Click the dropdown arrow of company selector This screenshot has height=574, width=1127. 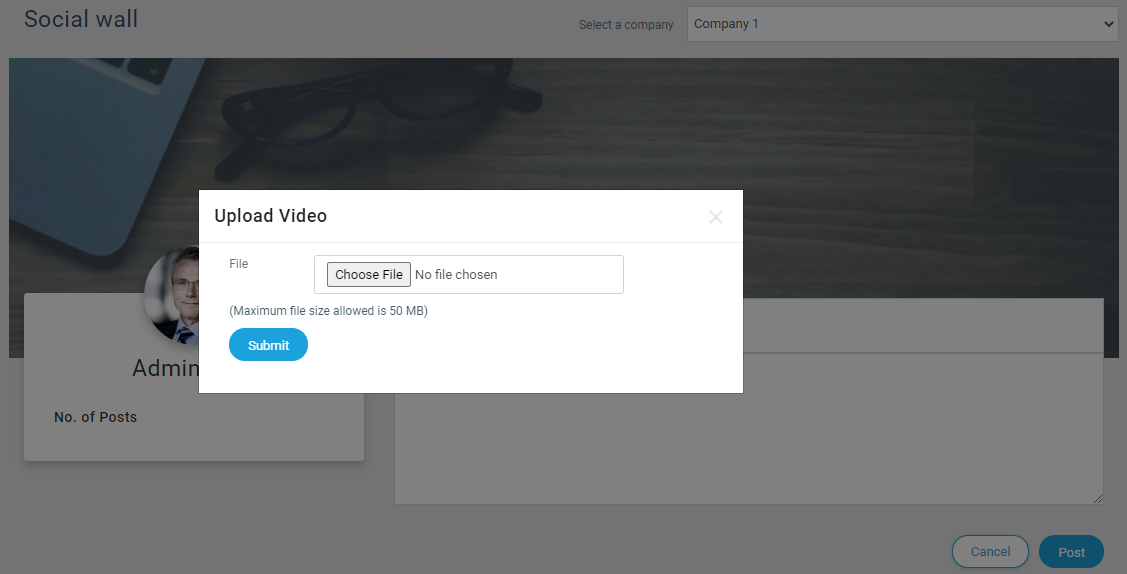tap(1107, 24)
